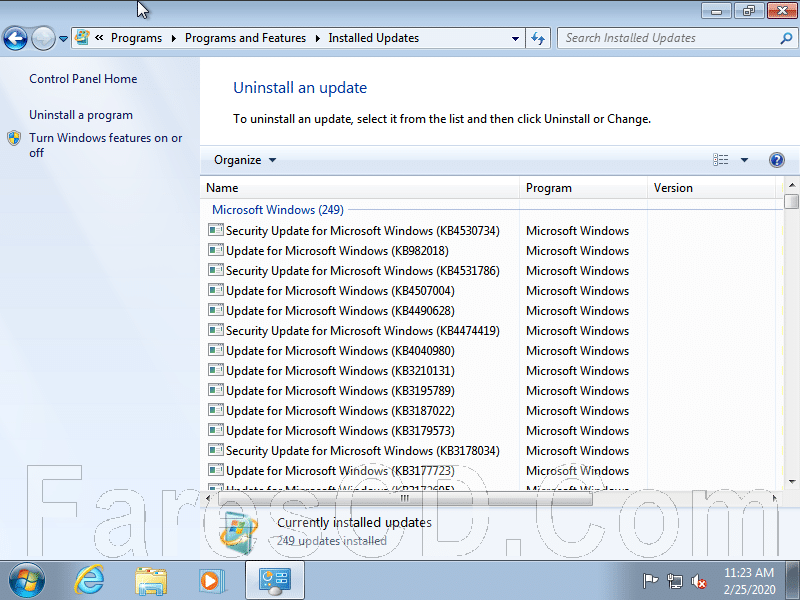
Task: Change view using the view icon
Action: click(x=720, y=160)
